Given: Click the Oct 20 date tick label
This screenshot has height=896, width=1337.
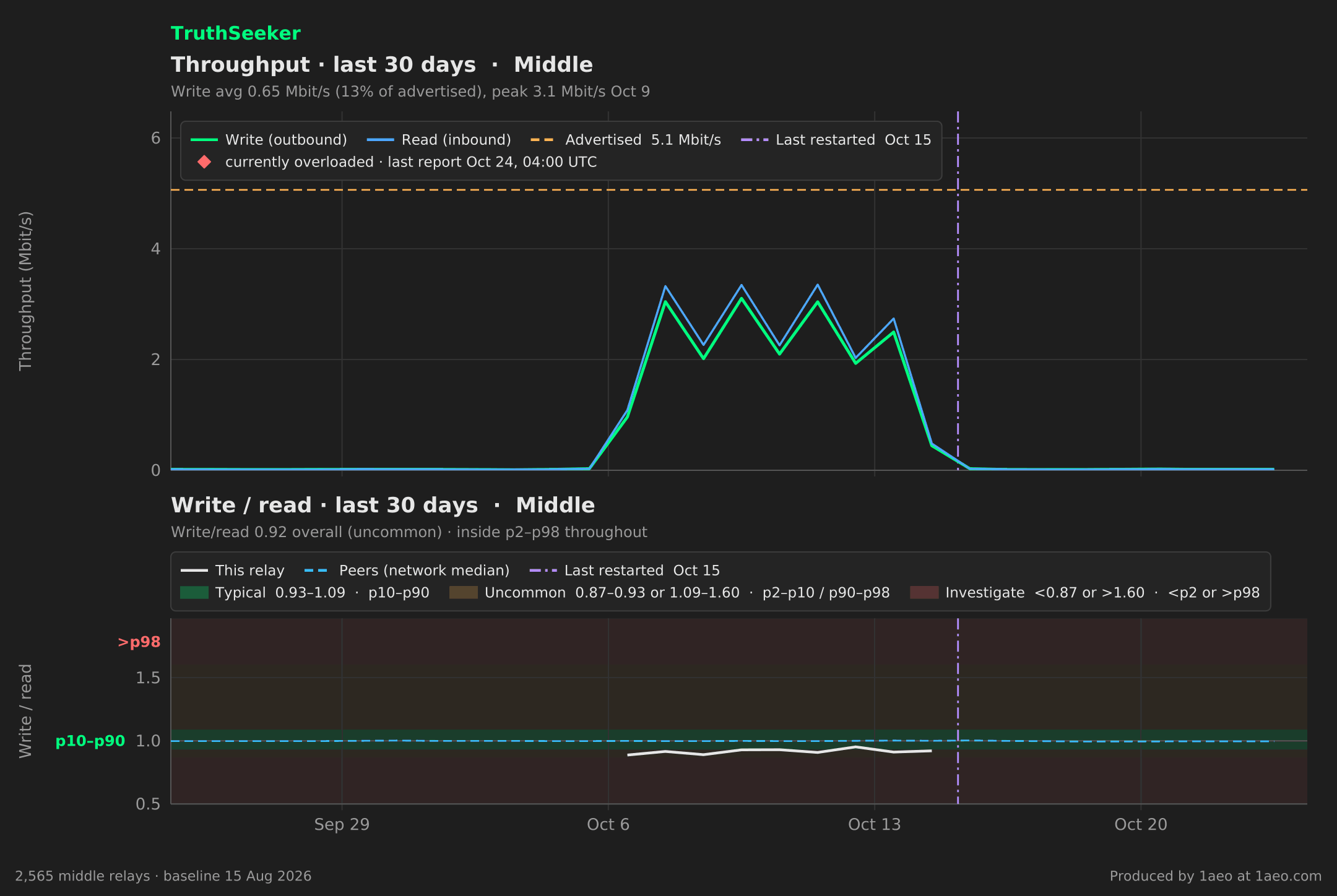Looking at the screenshot, I should (1141, 825).
